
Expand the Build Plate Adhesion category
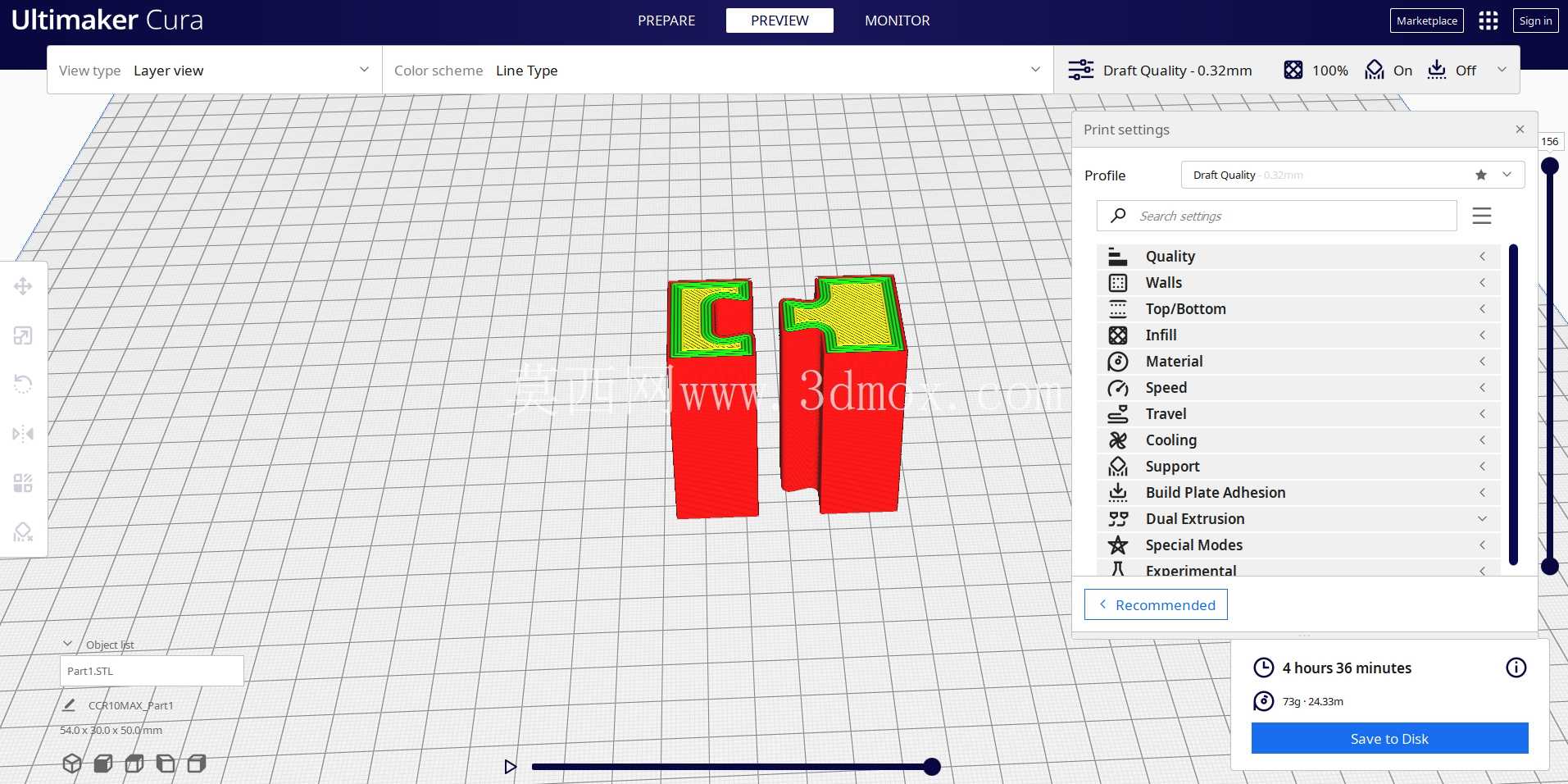(1298, 493)
